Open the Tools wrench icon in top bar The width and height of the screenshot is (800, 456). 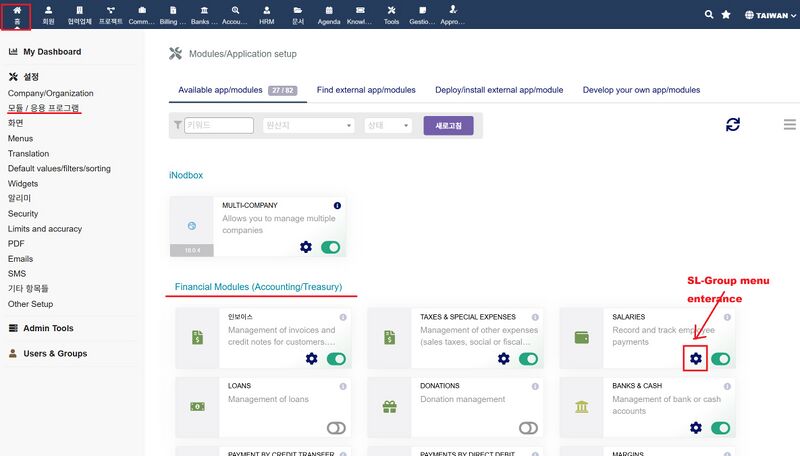tap(391, 10)
